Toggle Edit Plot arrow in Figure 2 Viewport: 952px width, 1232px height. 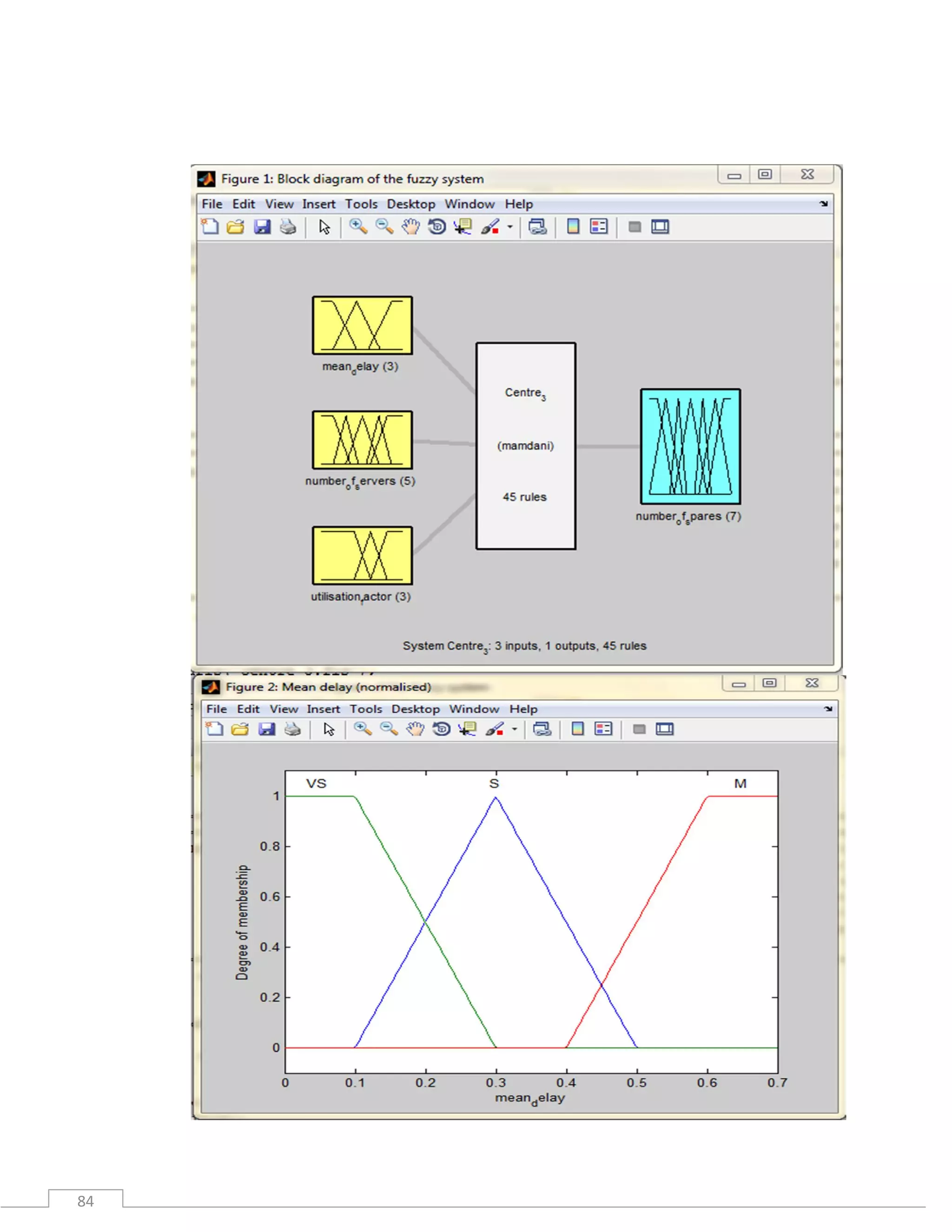pos(329,729)
